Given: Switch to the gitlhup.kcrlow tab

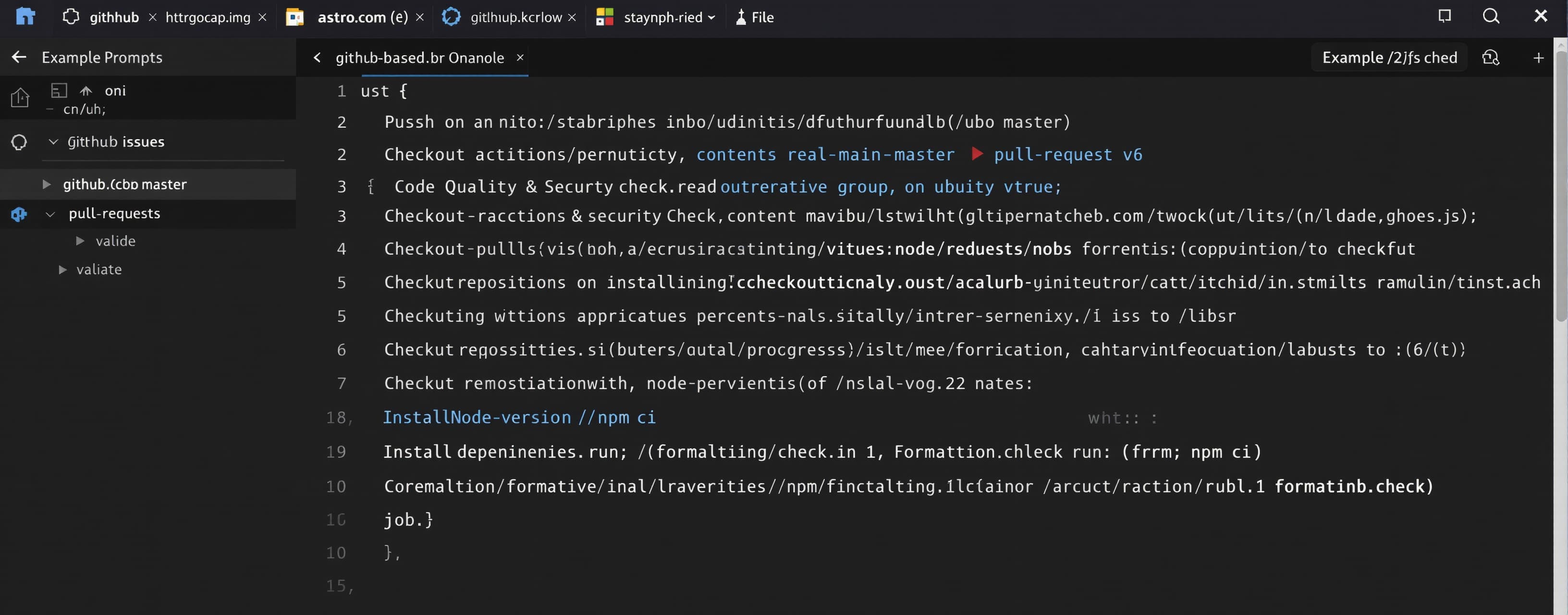Looking at the screenshot, I should 515,18.
